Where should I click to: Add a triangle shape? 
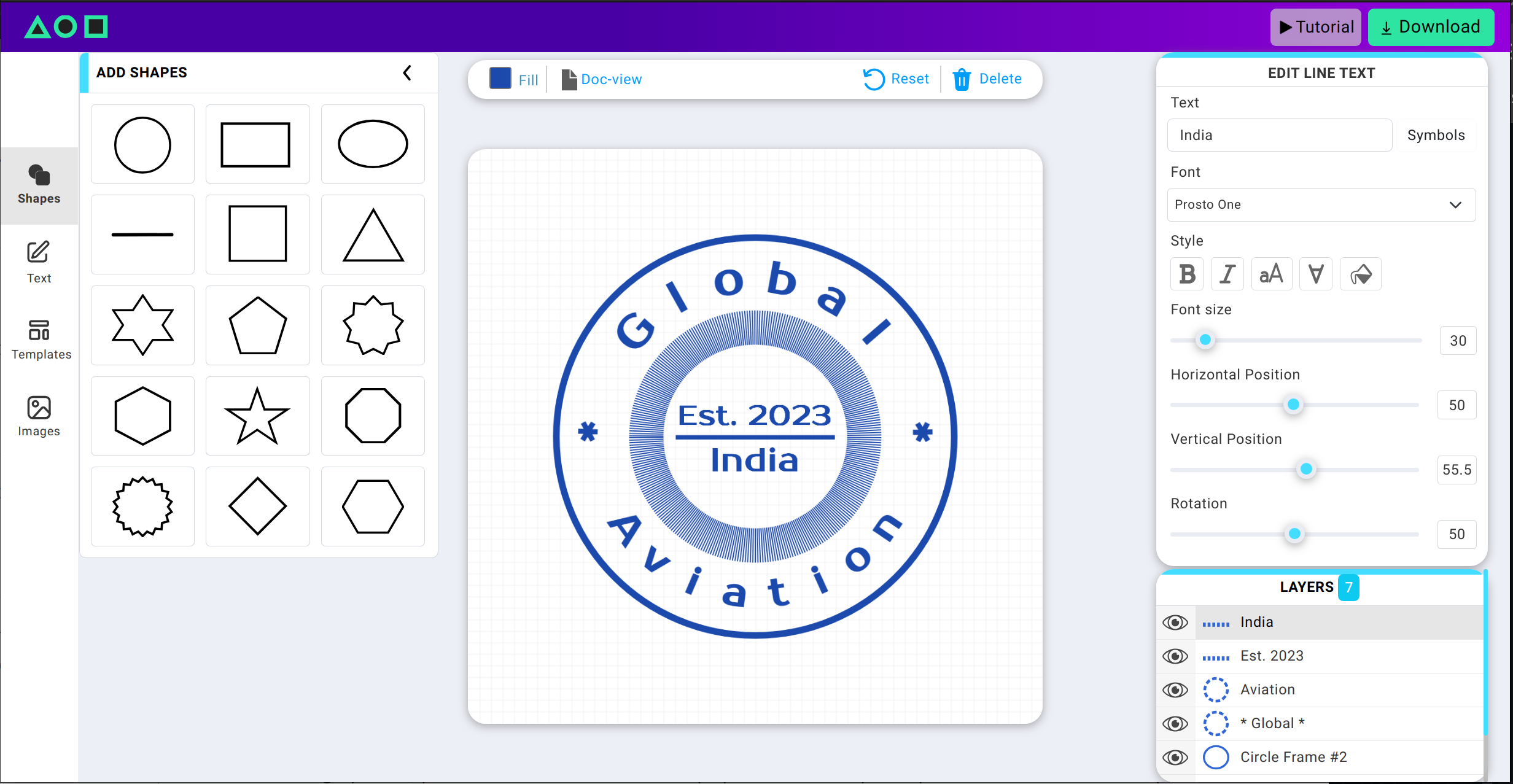[x=373, y=235]
